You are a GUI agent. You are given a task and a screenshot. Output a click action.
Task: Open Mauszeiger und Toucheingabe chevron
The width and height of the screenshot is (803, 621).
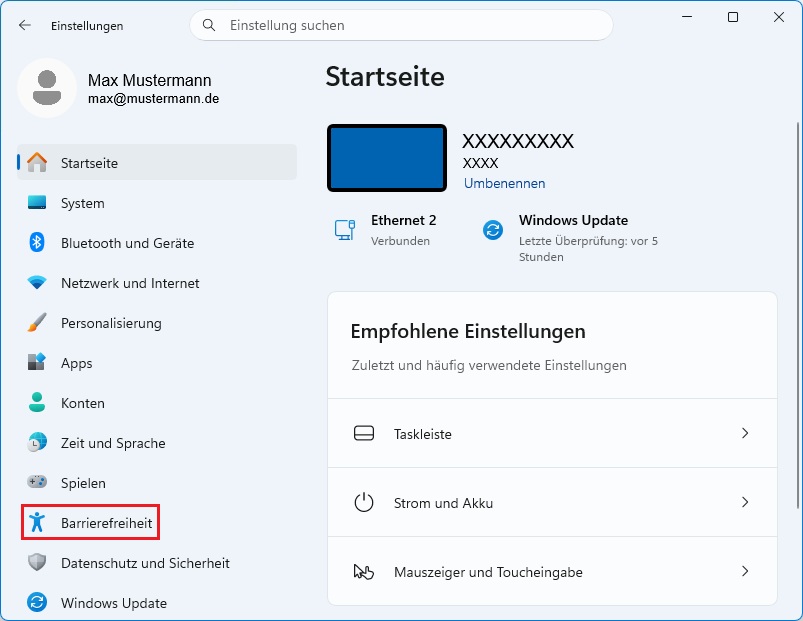click(x=745, y=571)
